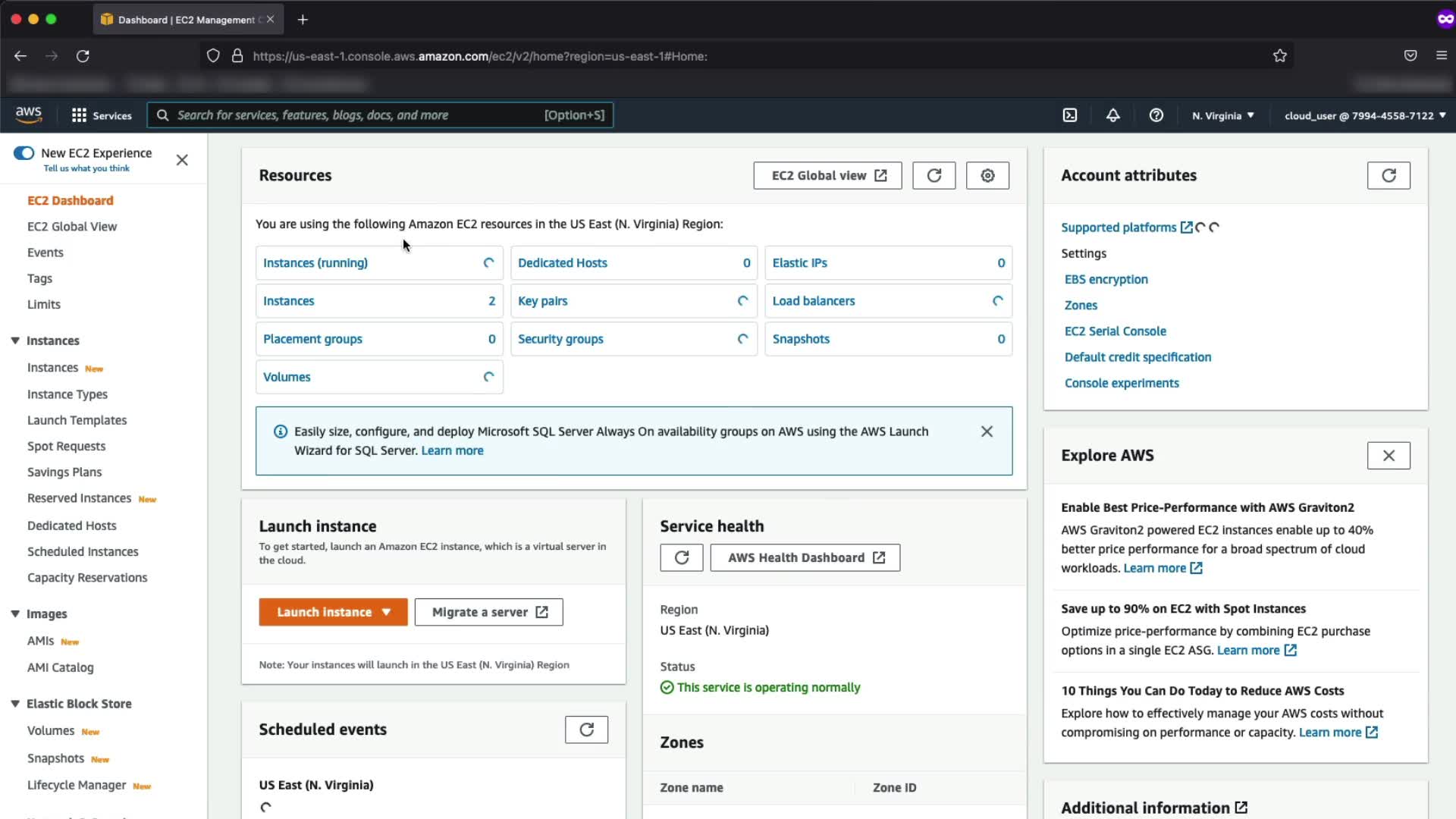Open AWS CloudShell icon in top bar
Viewport: 1456px width, 819px height.
point(1069,115)
